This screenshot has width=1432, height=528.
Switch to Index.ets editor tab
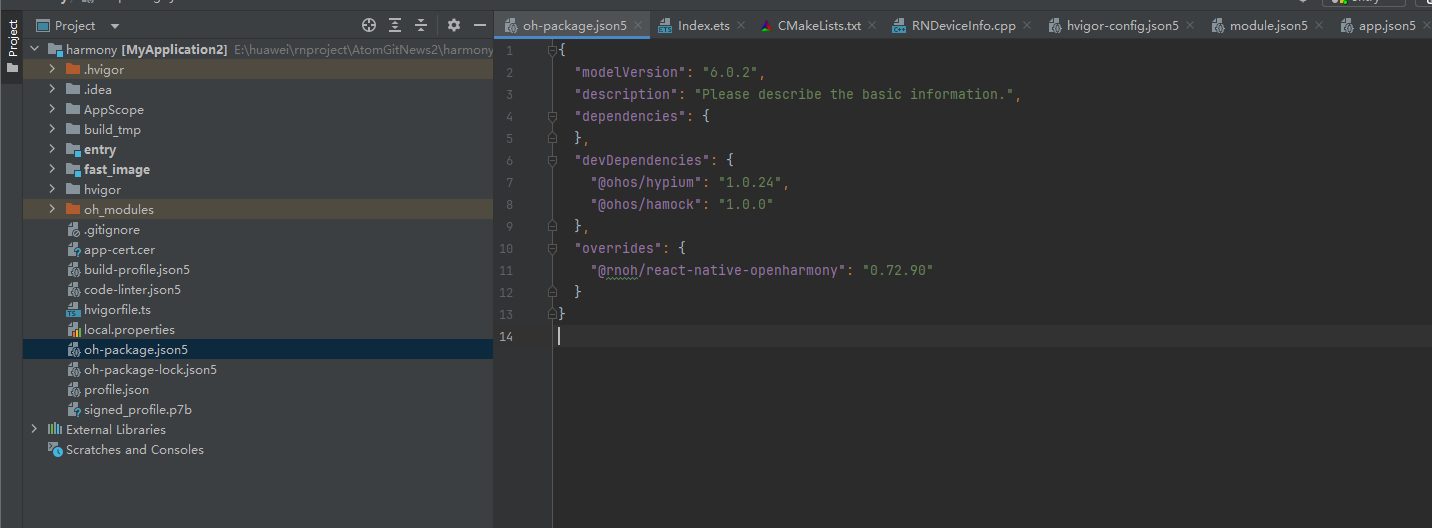point(704,25)
